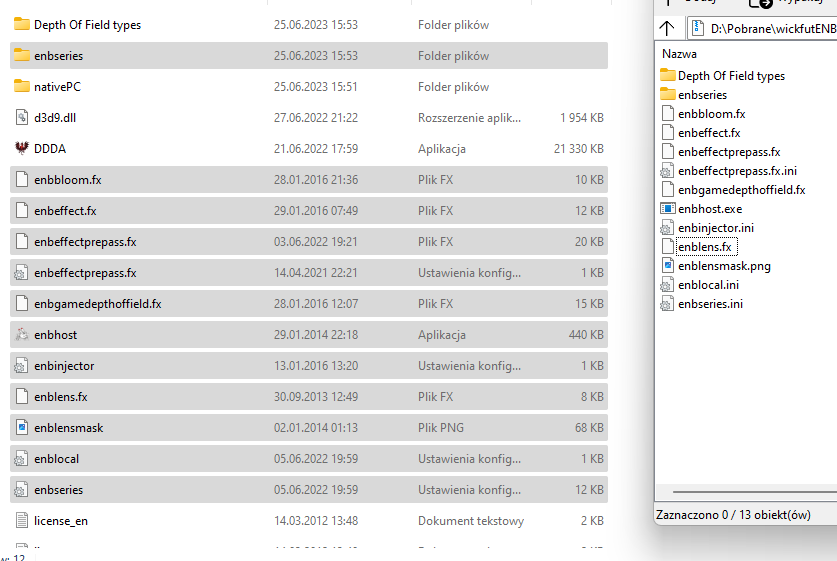The image size is (837, 561).
Task: Click the enblensmask.png icon in the archive list
Action: pyautogui.click(x=667, y=265)
